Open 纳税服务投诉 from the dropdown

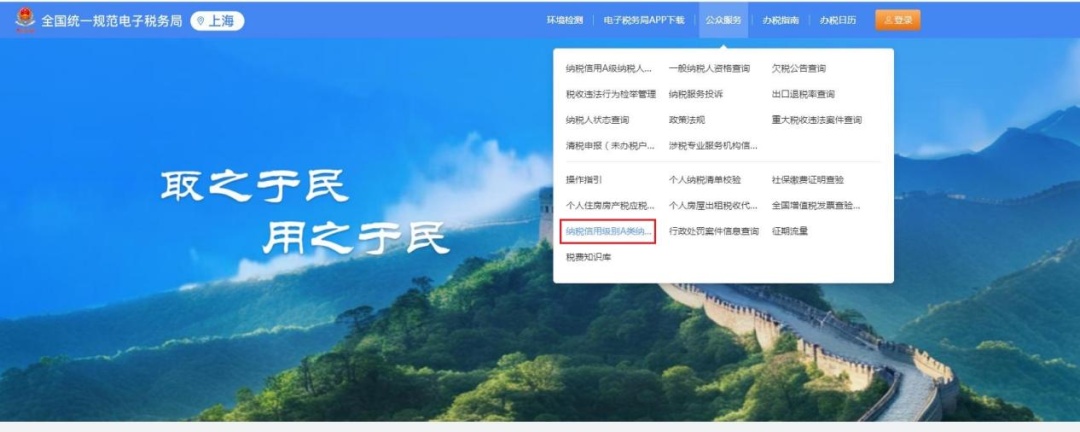pyautogui.click(x=696, y=94)
